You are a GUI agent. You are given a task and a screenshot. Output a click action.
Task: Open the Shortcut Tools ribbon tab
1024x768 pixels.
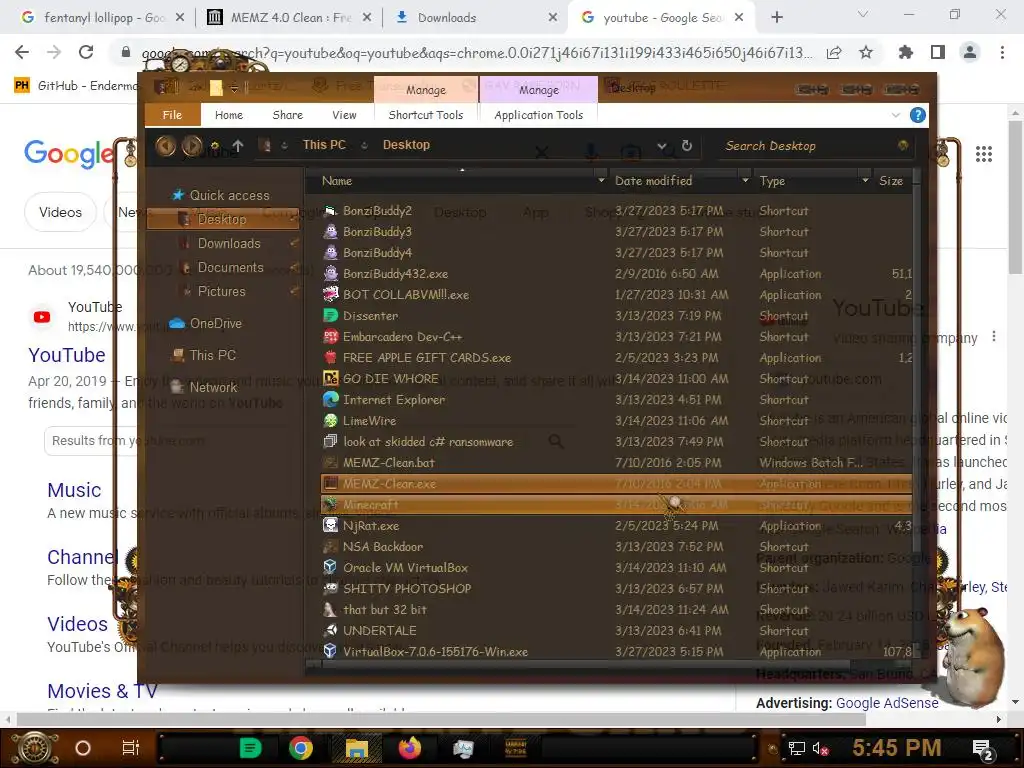[x=426, y=115]
